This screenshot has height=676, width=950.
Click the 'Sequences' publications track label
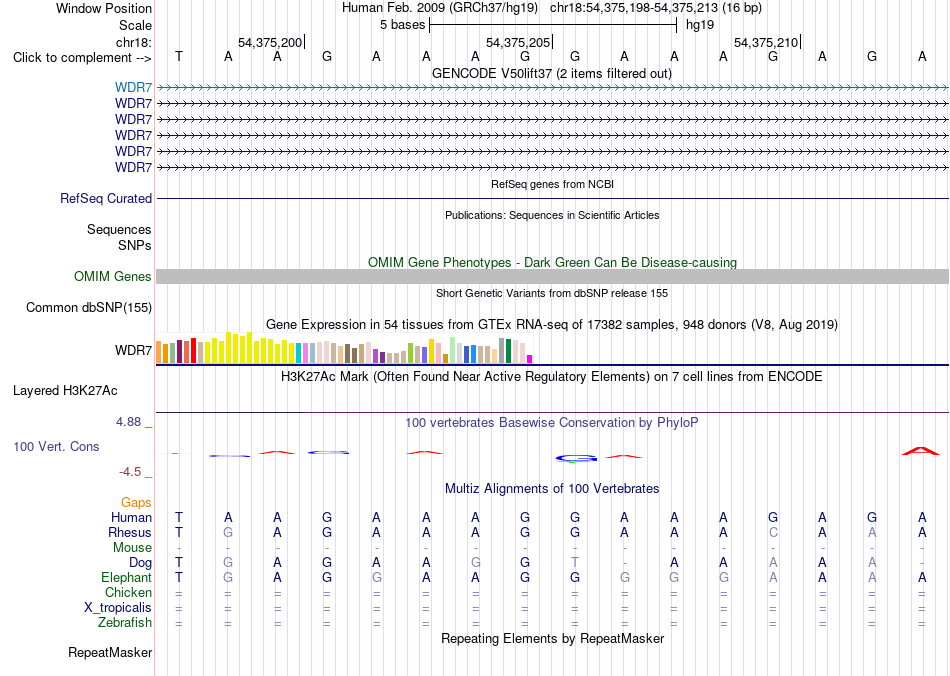click(119, 229)
